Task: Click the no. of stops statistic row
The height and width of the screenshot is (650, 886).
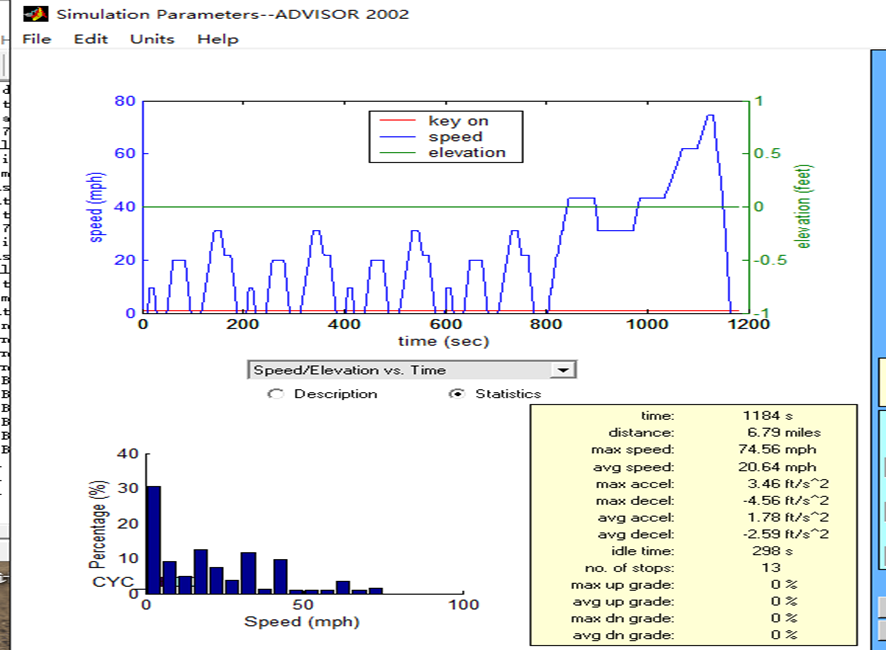Action: coord(692,568)
